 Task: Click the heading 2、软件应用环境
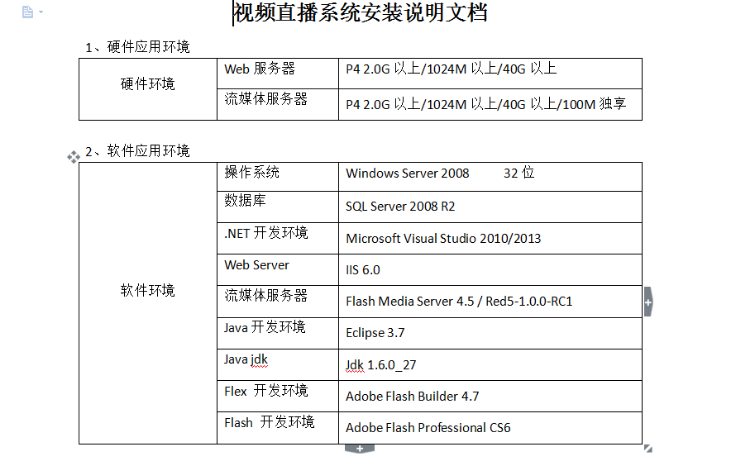click(138, 151)
